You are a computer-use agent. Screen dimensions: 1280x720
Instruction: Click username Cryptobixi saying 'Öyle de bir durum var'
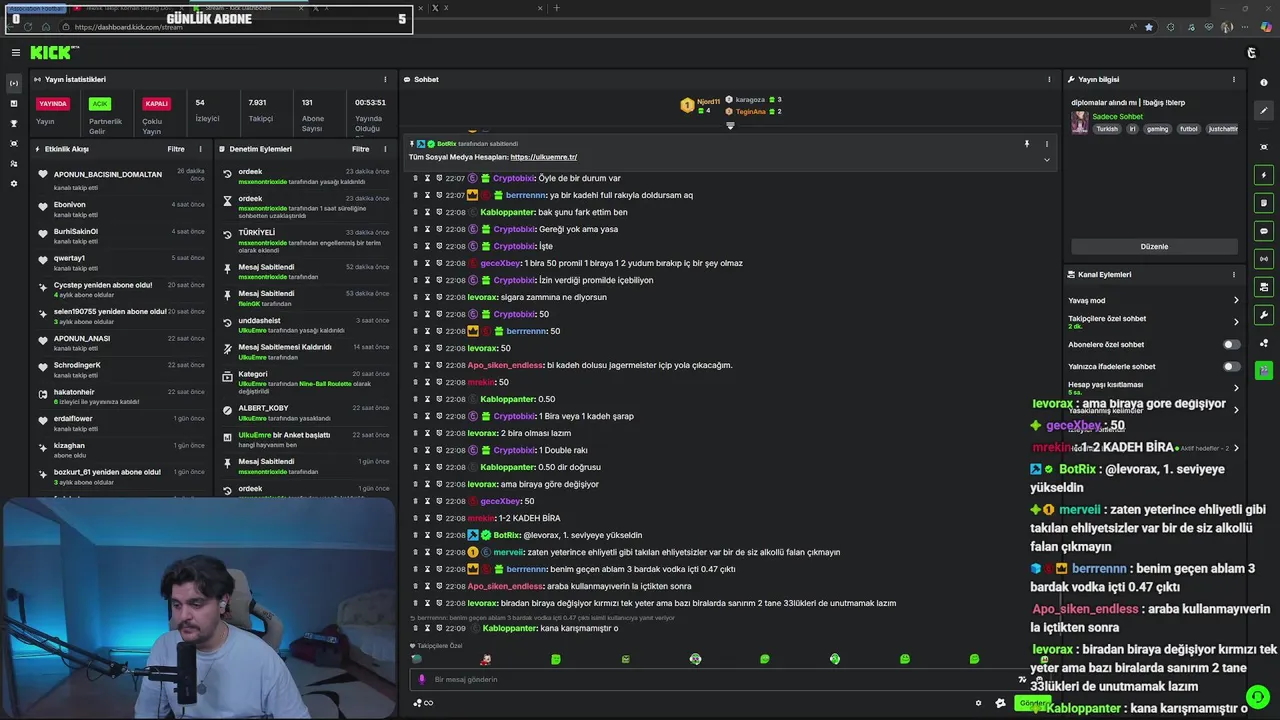click(515, 178)
